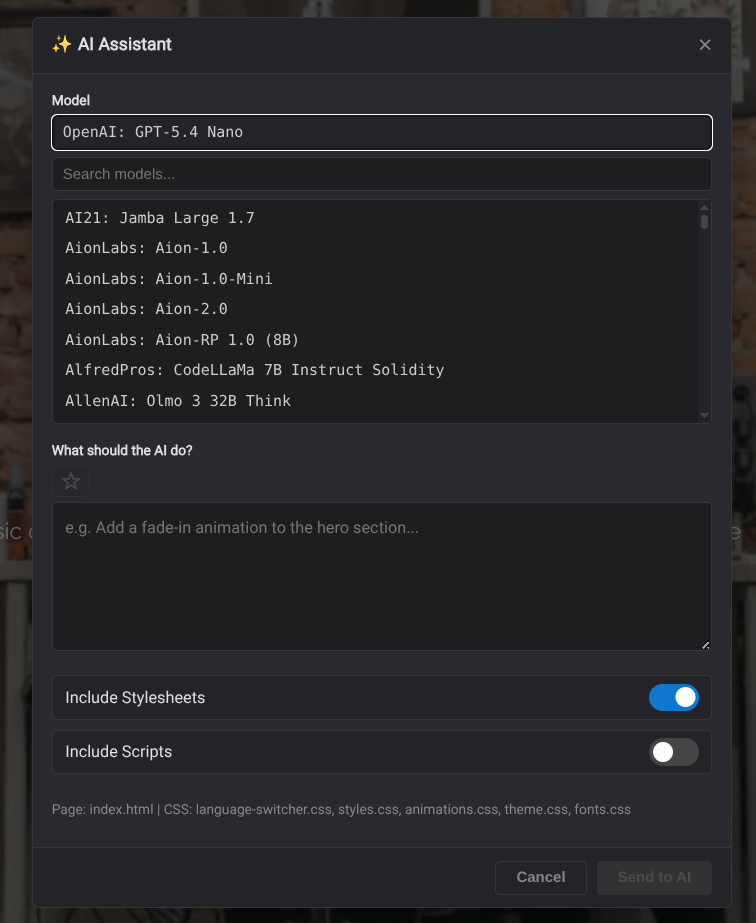The width and height of the screenshot is (756, 923).
Task: Focus the Search models field
Action: click(382, 174)
